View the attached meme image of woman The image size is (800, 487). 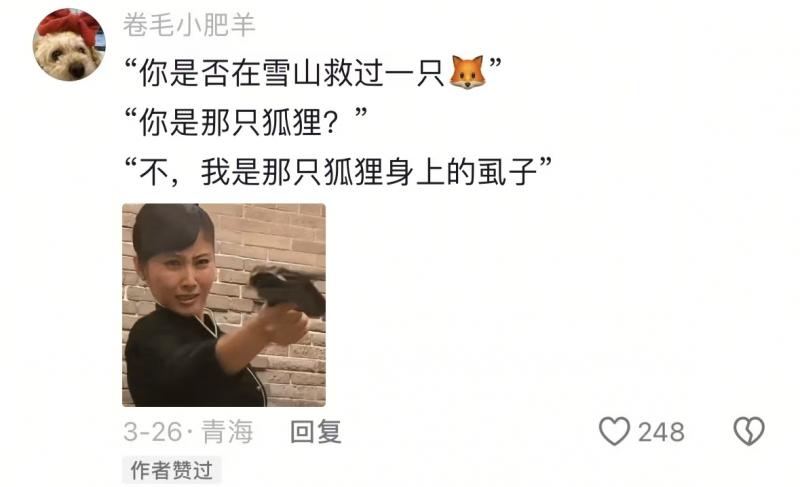(x=224, y=305)
